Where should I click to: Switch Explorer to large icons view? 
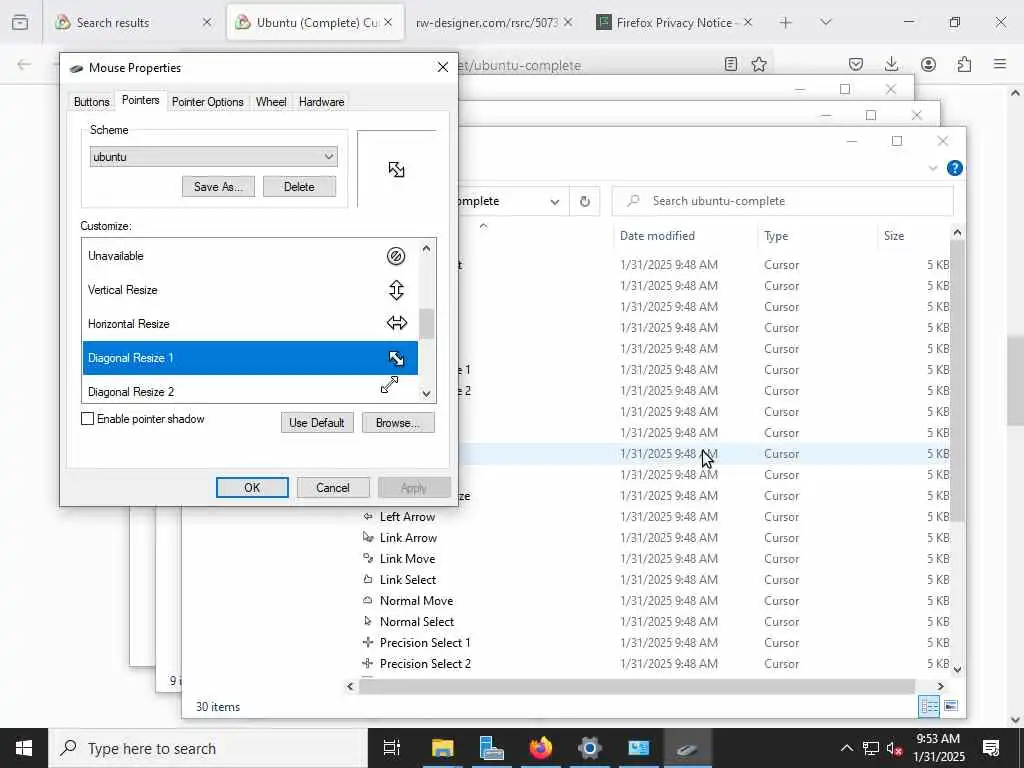click(951, 705)
